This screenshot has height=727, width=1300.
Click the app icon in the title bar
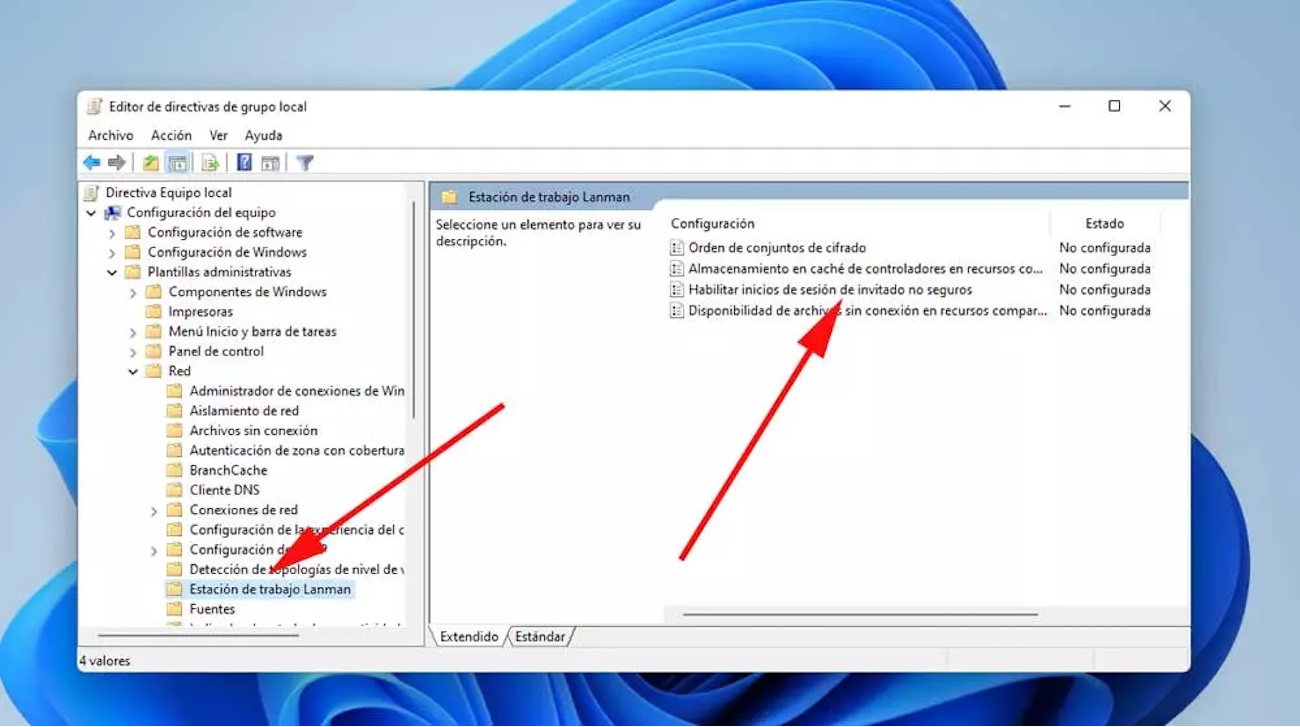94,106
